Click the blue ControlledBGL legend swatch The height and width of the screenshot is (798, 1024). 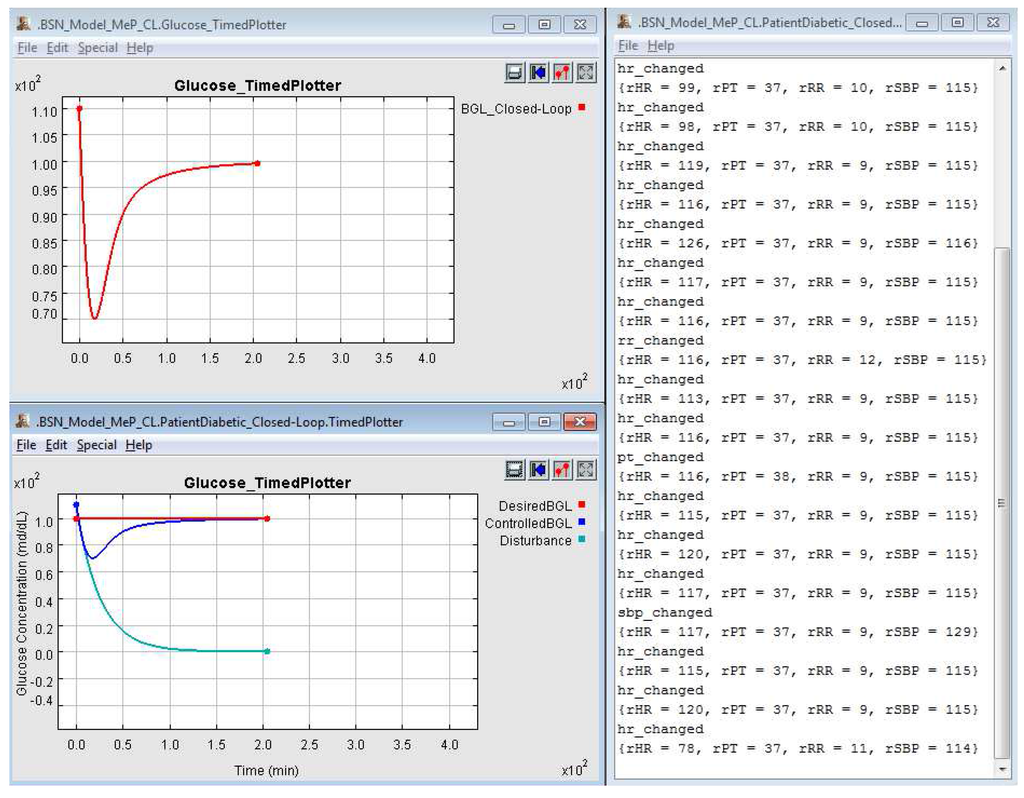581,523
